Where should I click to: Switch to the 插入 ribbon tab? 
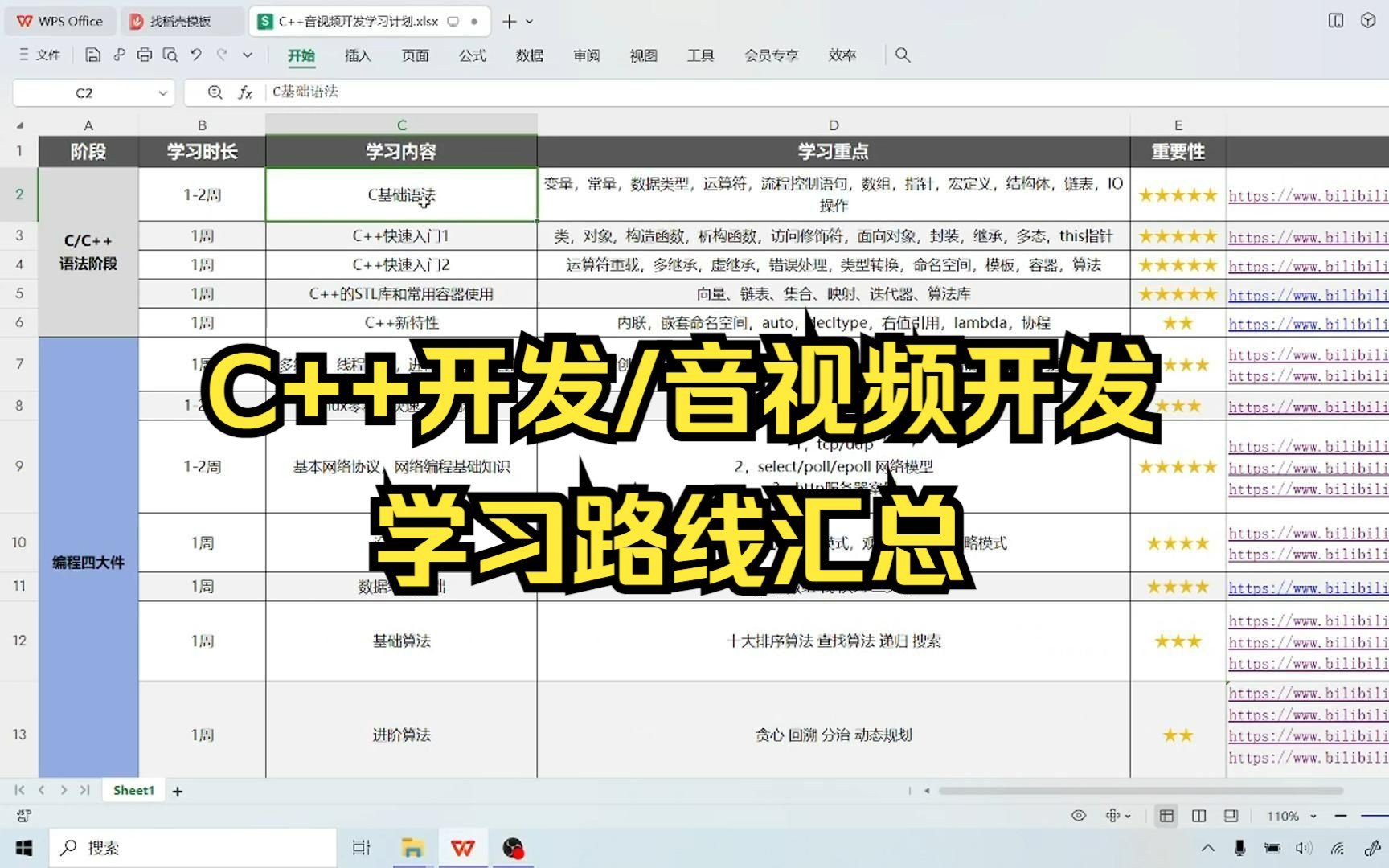[358, 55]
